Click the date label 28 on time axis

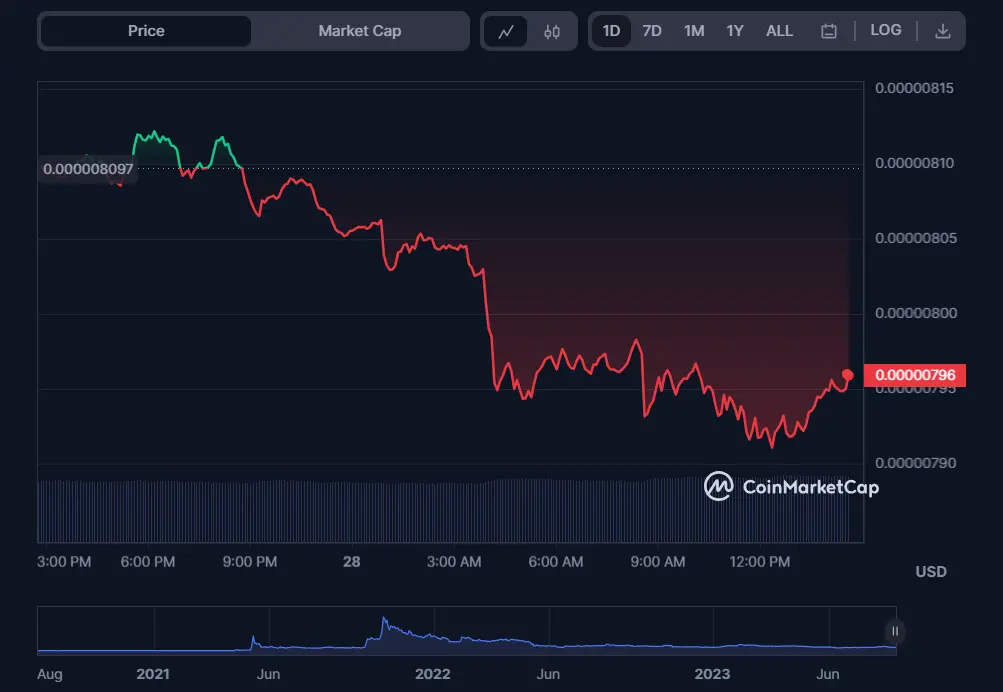point(351,562)
